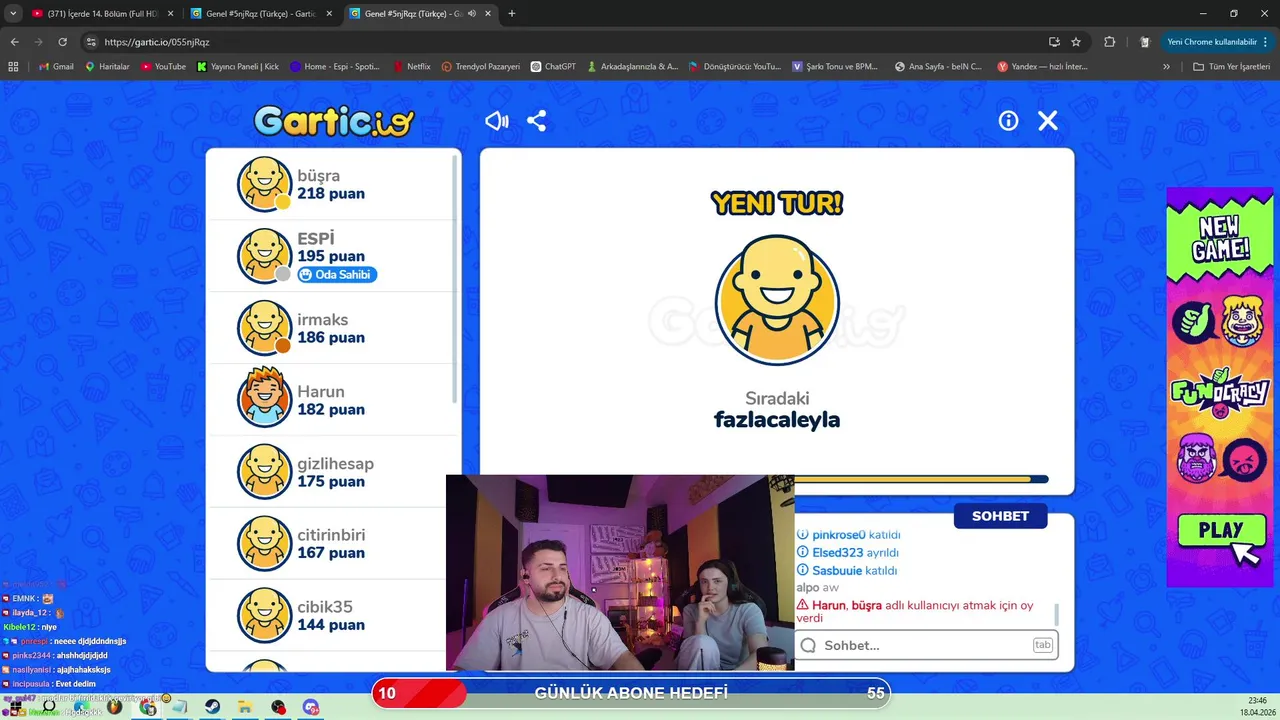Screen dimensions: 1280x720
Task: Open the Tüm Yer İşaretleri folder
Action: coord(1232,67)
